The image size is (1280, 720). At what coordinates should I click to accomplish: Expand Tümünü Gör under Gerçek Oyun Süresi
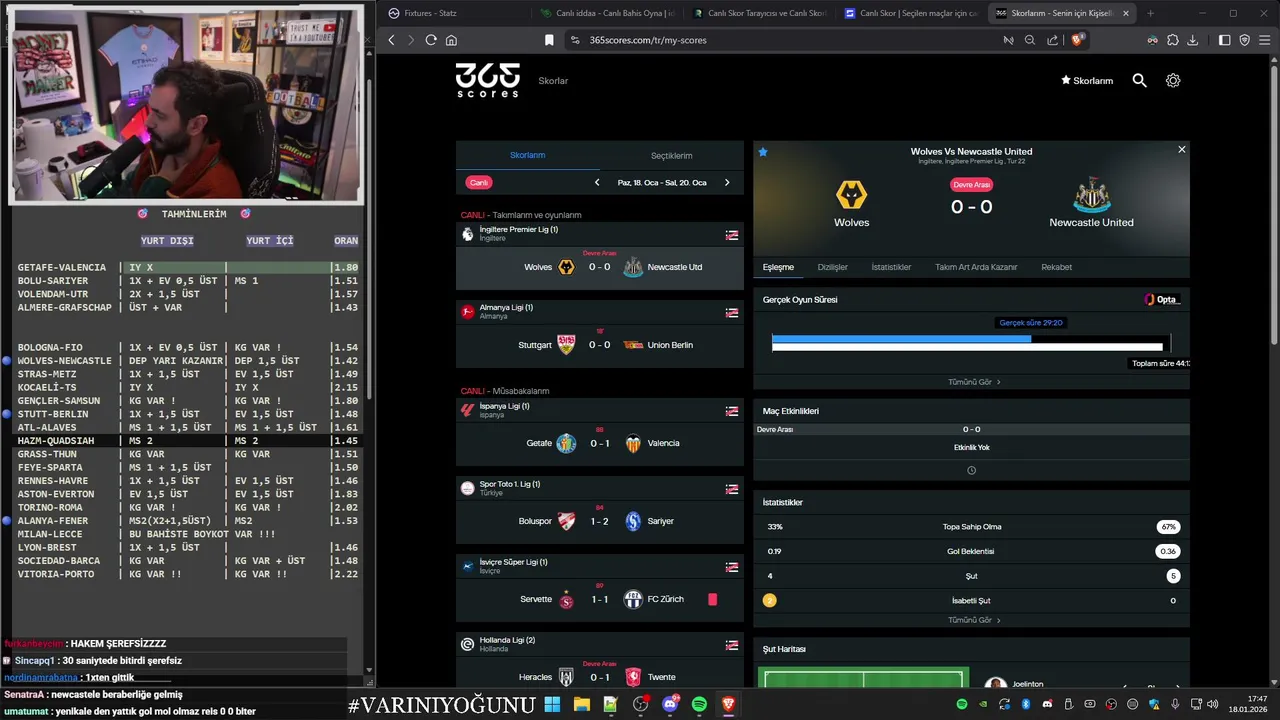click(974, 382)
